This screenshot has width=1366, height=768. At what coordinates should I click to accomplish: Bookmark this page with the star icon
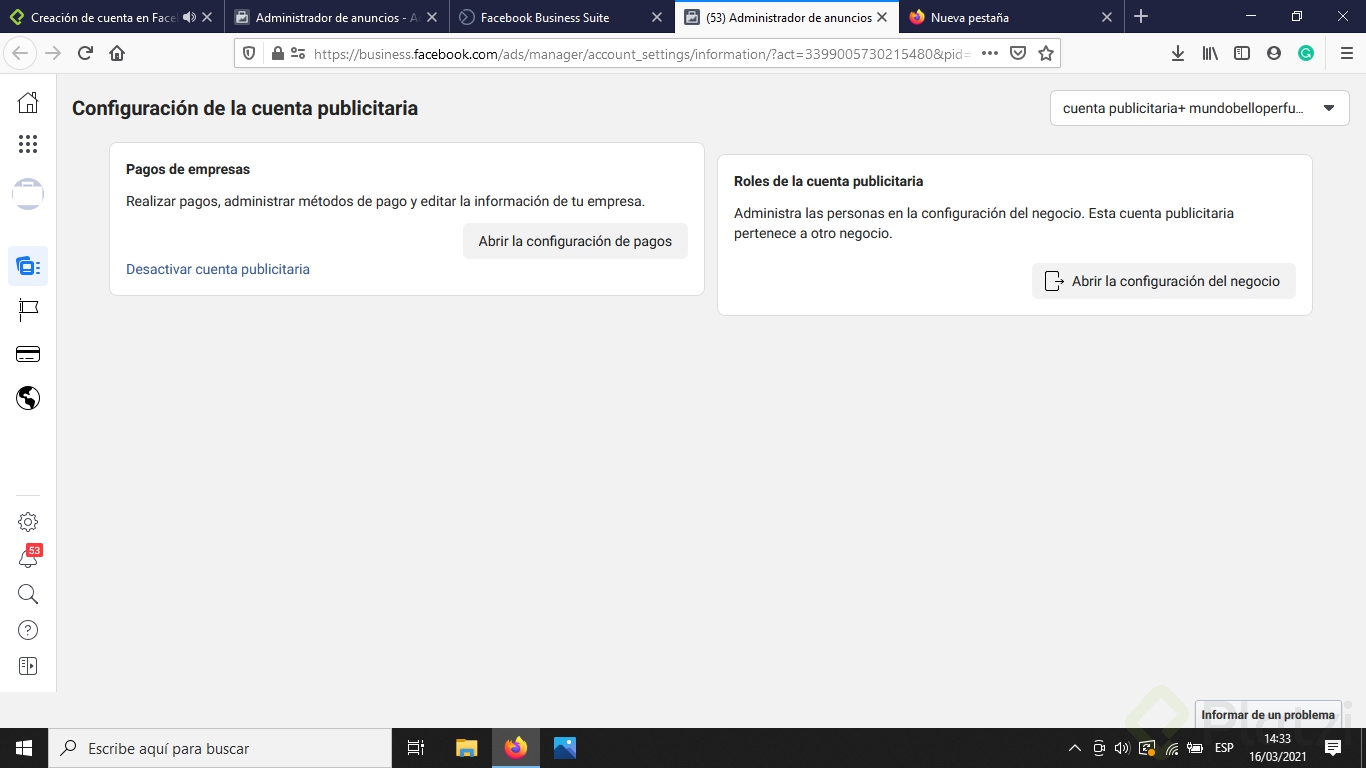(1046, 53)
